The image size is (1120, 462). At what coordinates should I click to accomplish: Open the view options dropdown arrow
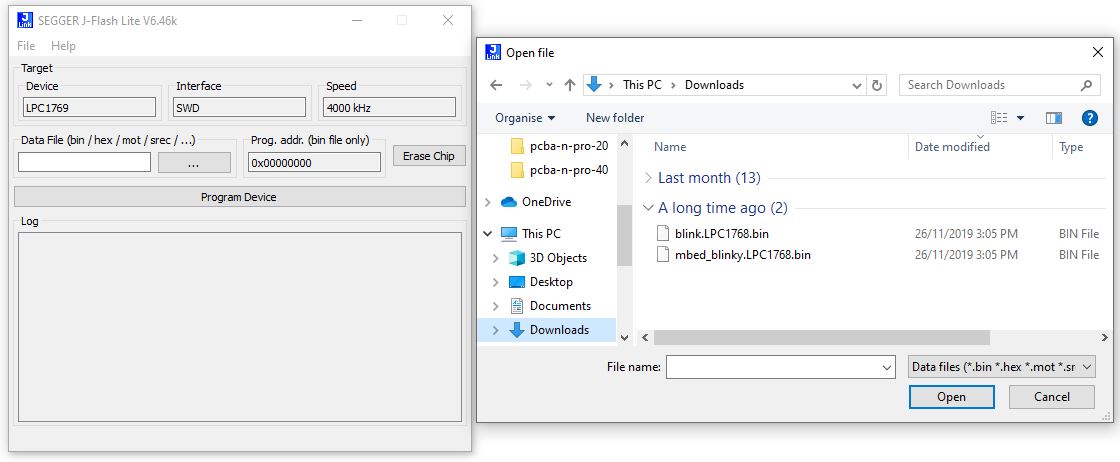(1020, 118)
